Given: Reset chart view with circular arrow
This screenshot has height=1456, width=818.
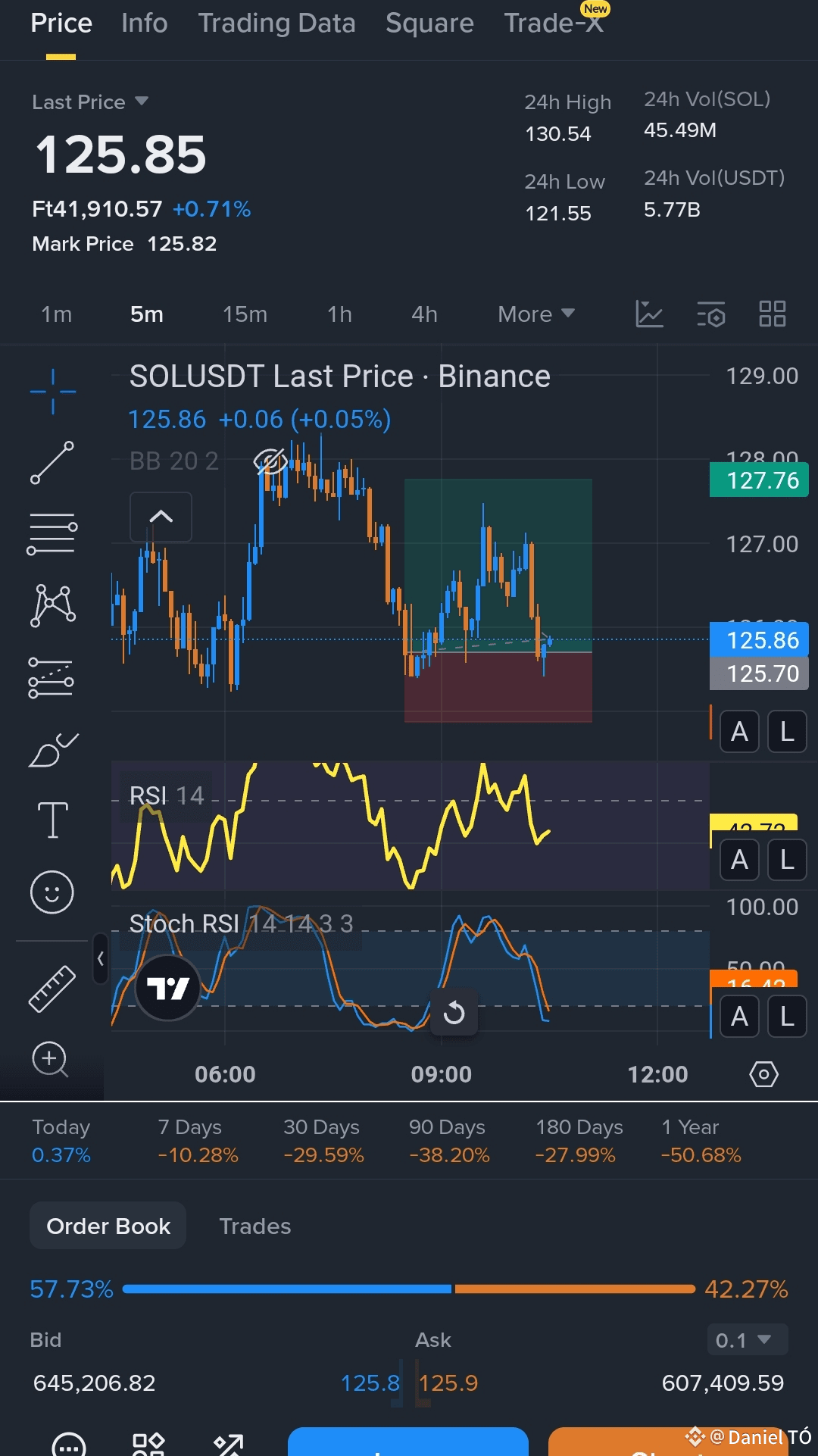Looking at the screenshot, I should coord(454,1012).
